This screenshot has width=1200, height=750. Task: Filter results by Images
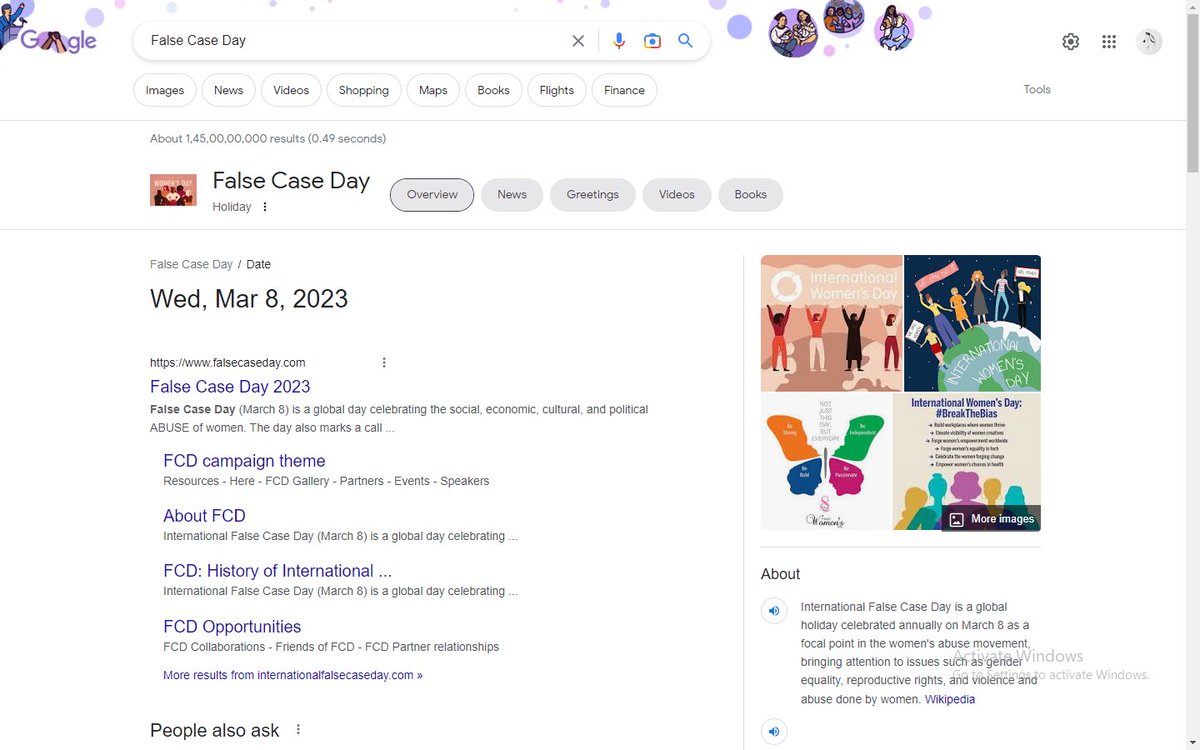[x=165, y=90]
